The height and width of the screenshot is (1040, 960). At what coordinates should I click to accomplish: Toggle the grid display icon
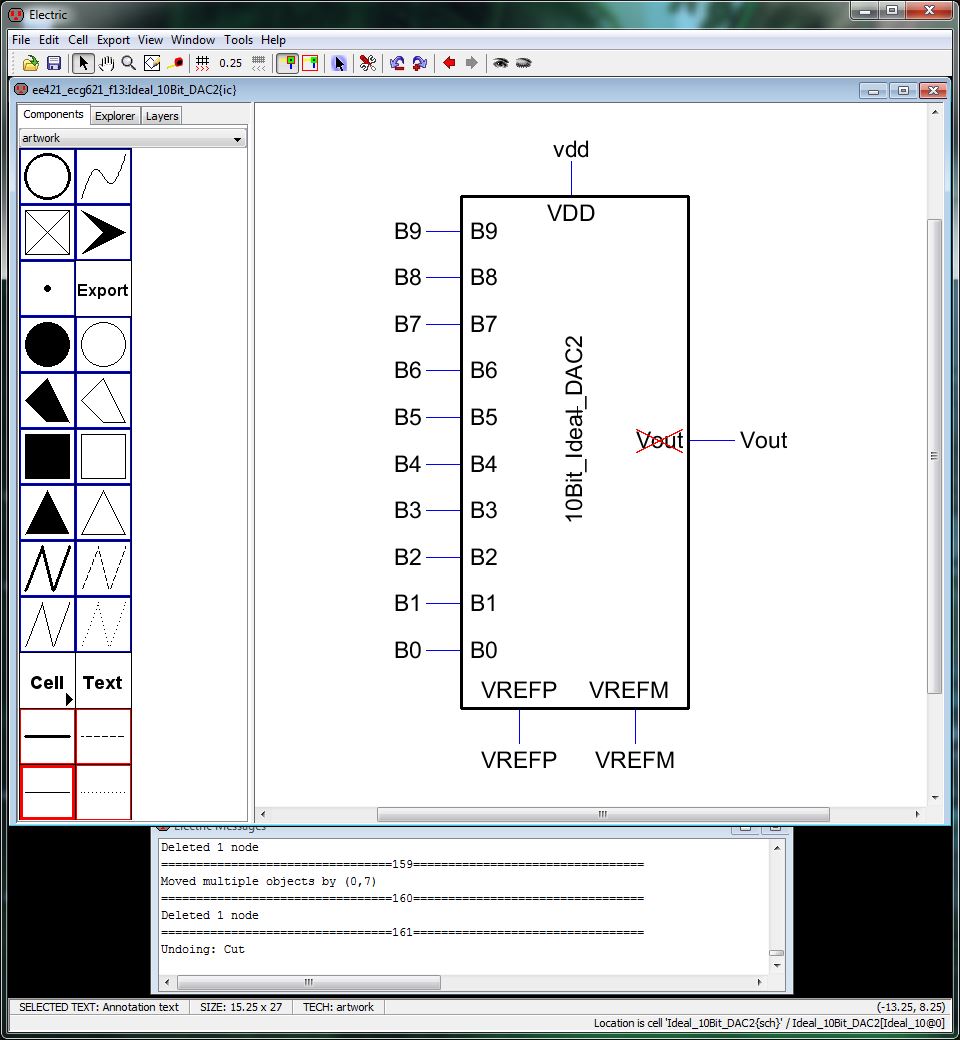pos(203,63)
